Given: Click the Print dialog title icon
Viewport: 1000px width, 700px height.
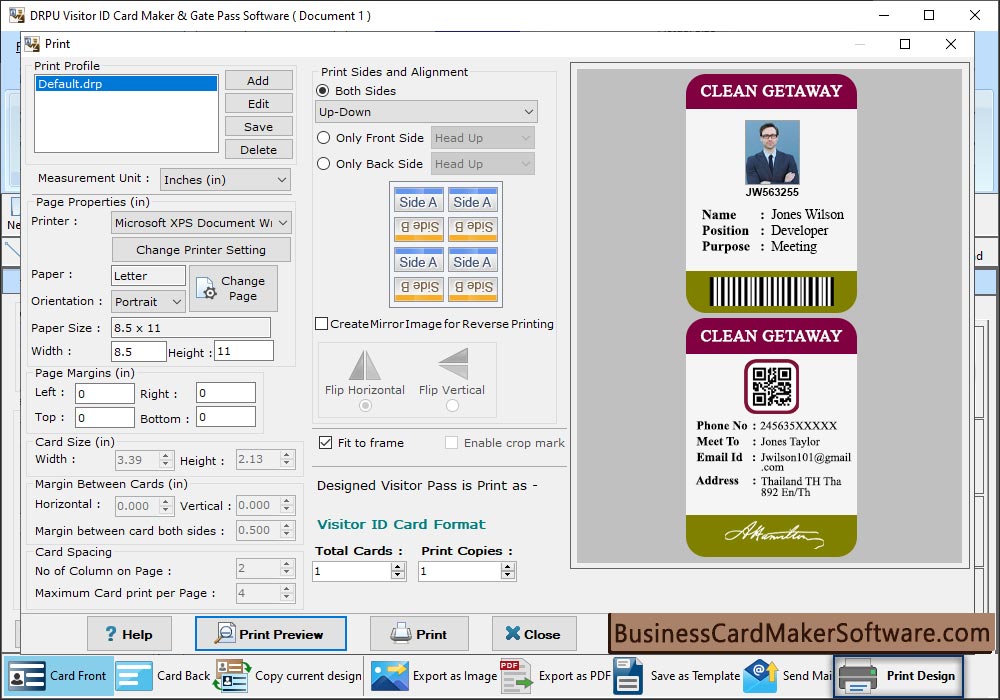Looking at the screenshot, I should click(32, 44).
